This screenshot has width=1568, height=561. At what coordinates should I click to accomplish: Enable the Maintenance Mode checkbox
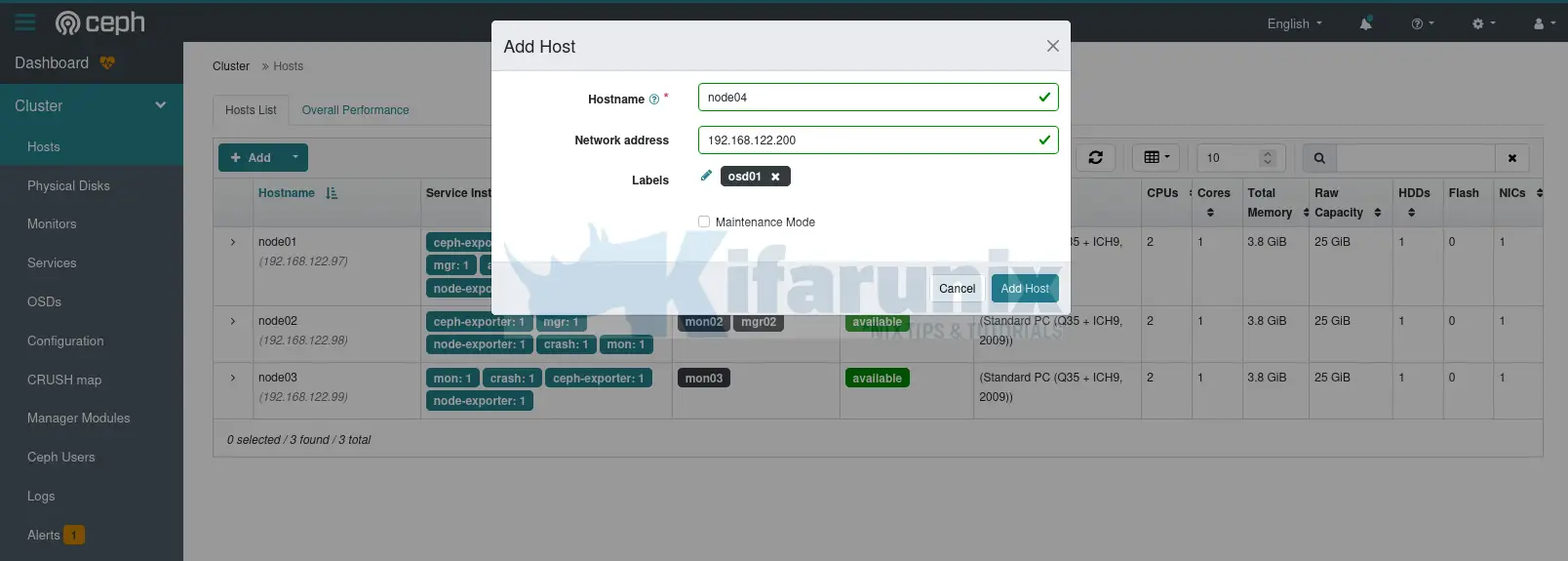[704, 221]
